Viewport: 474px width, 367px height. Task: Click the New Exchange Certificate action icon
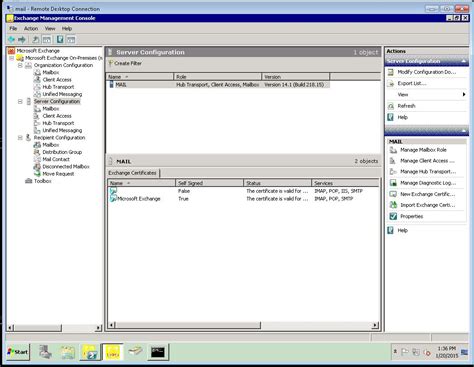393,194
